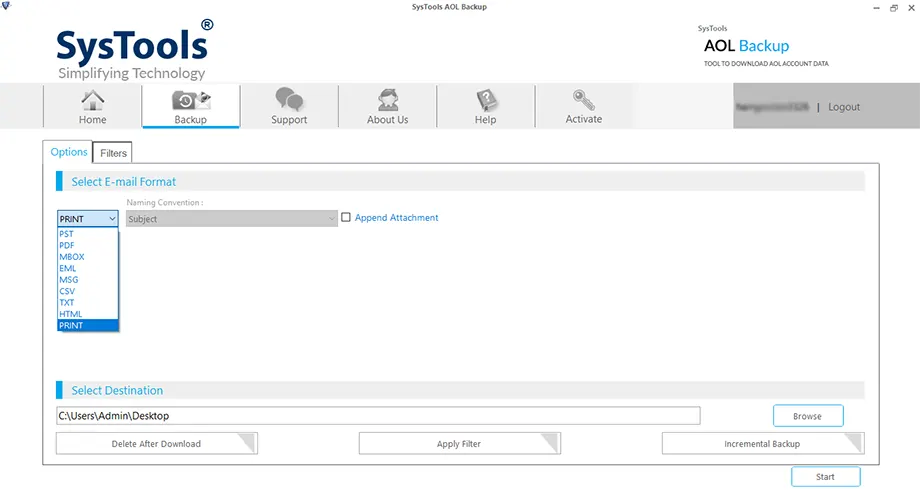
Task: Click the blurred account username
Action: tap(772, 107)
